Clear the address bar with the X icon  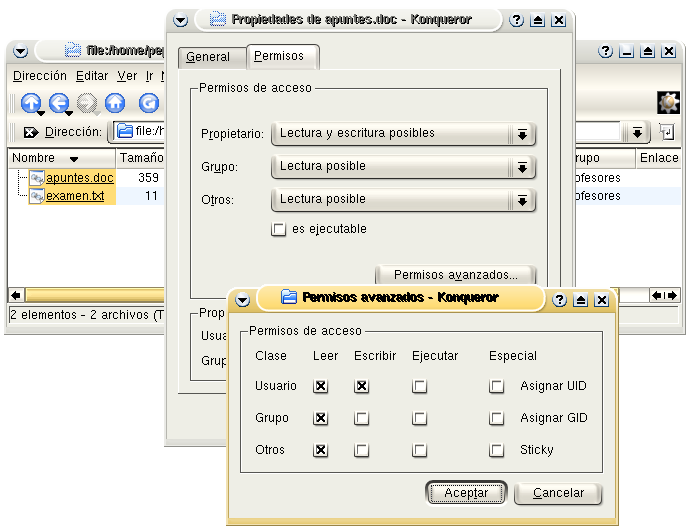pyautogui.click(x=30, y=132)
